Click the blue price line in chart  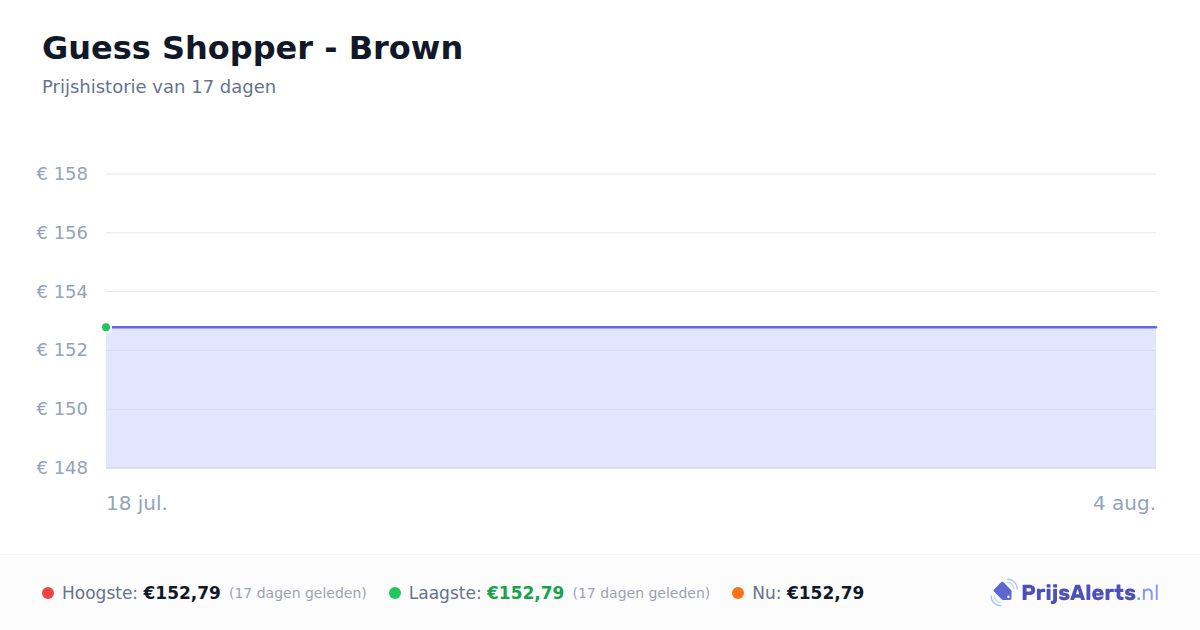coord(631,327)
